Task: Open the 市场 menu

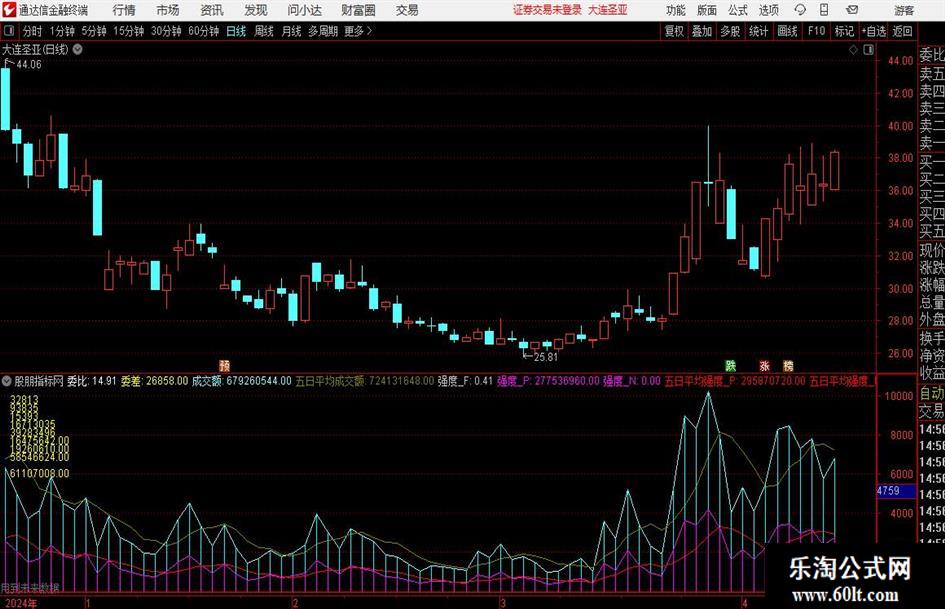Action: [x=168, y=10]
